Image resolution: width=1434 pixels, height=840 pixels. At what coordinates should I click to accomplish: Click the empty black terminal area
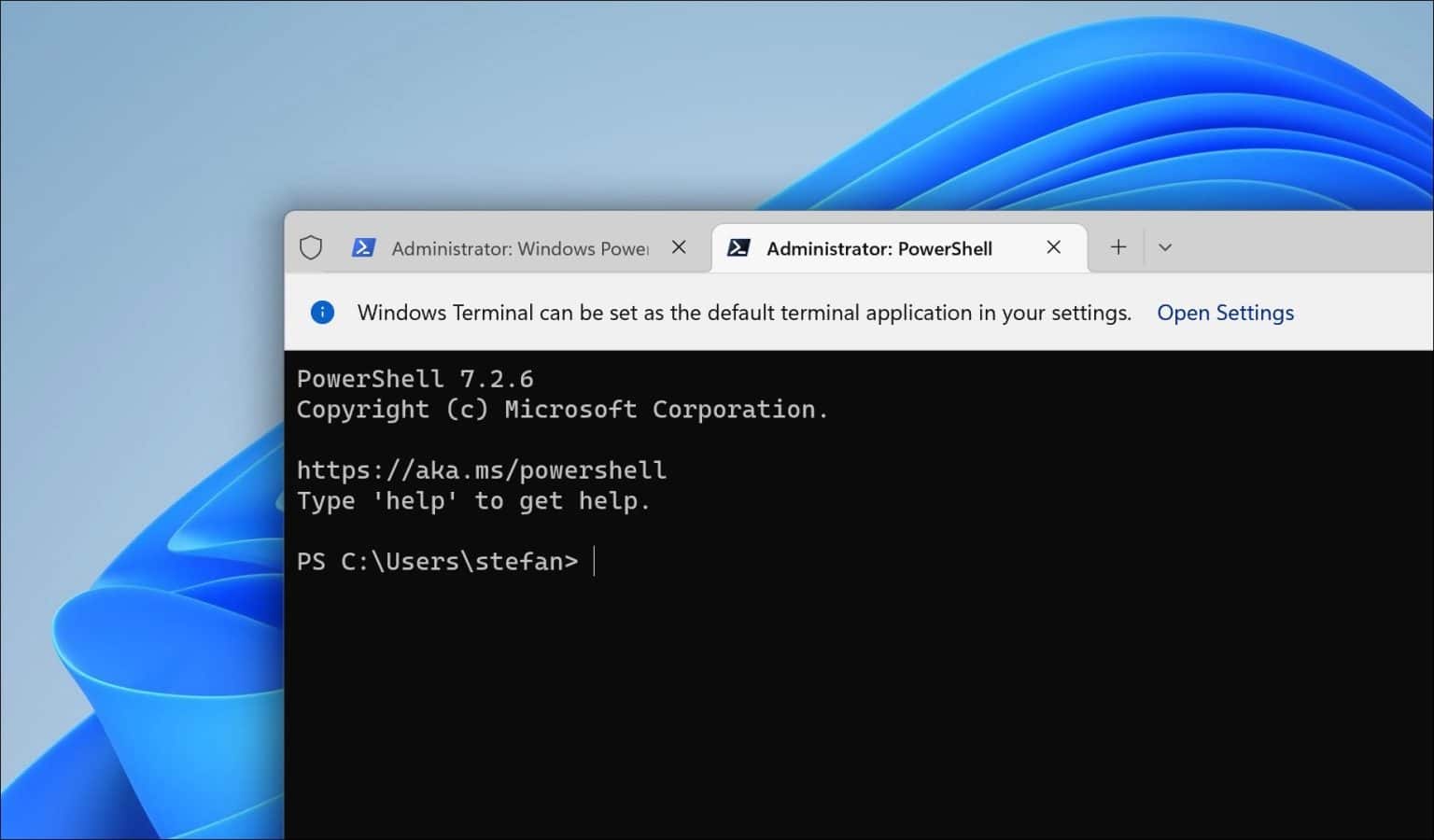(859, 709)
